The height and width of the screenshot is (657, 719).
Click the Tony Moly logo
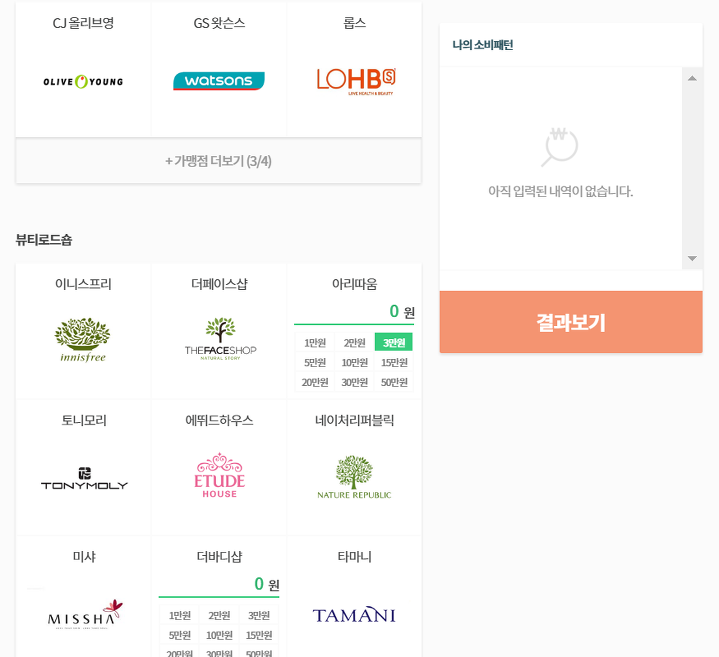84,479
